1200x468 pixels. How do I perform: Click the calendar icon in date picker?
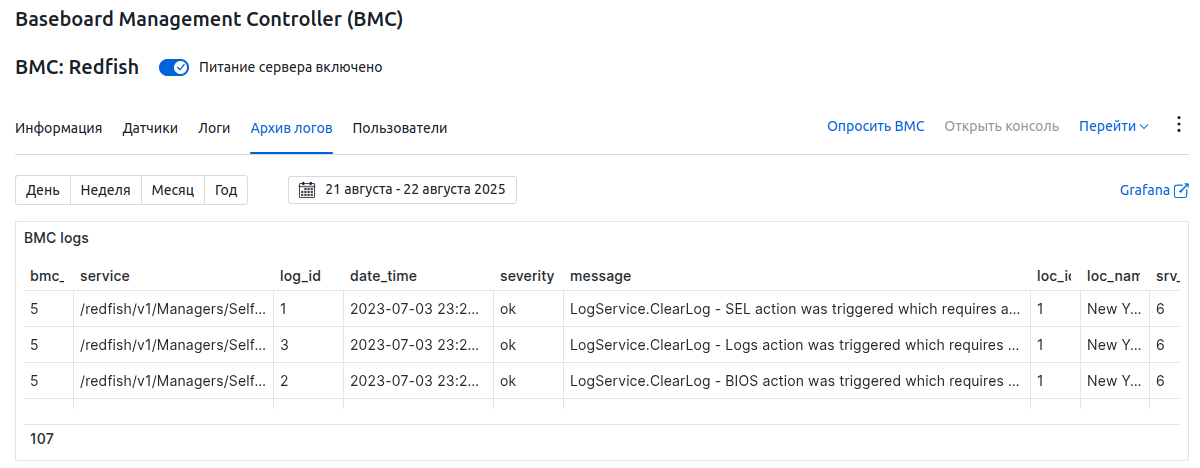[x=308, y=190]
